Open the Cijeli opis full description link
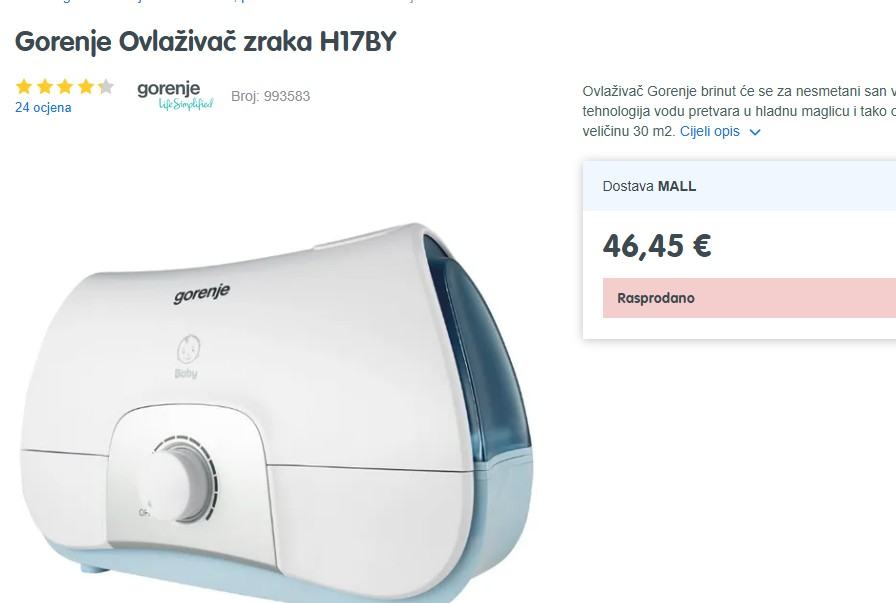Screen dimensions: 896x603 tap(710, 131)
